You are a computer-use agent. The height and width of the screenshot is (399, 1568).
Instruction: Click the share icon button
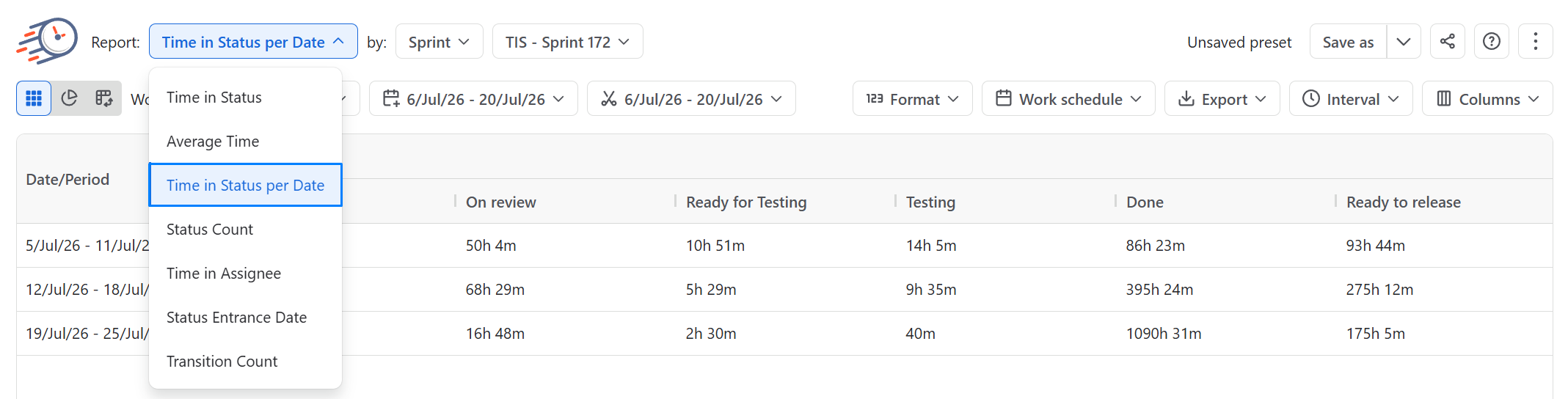tap(1447, 41)
